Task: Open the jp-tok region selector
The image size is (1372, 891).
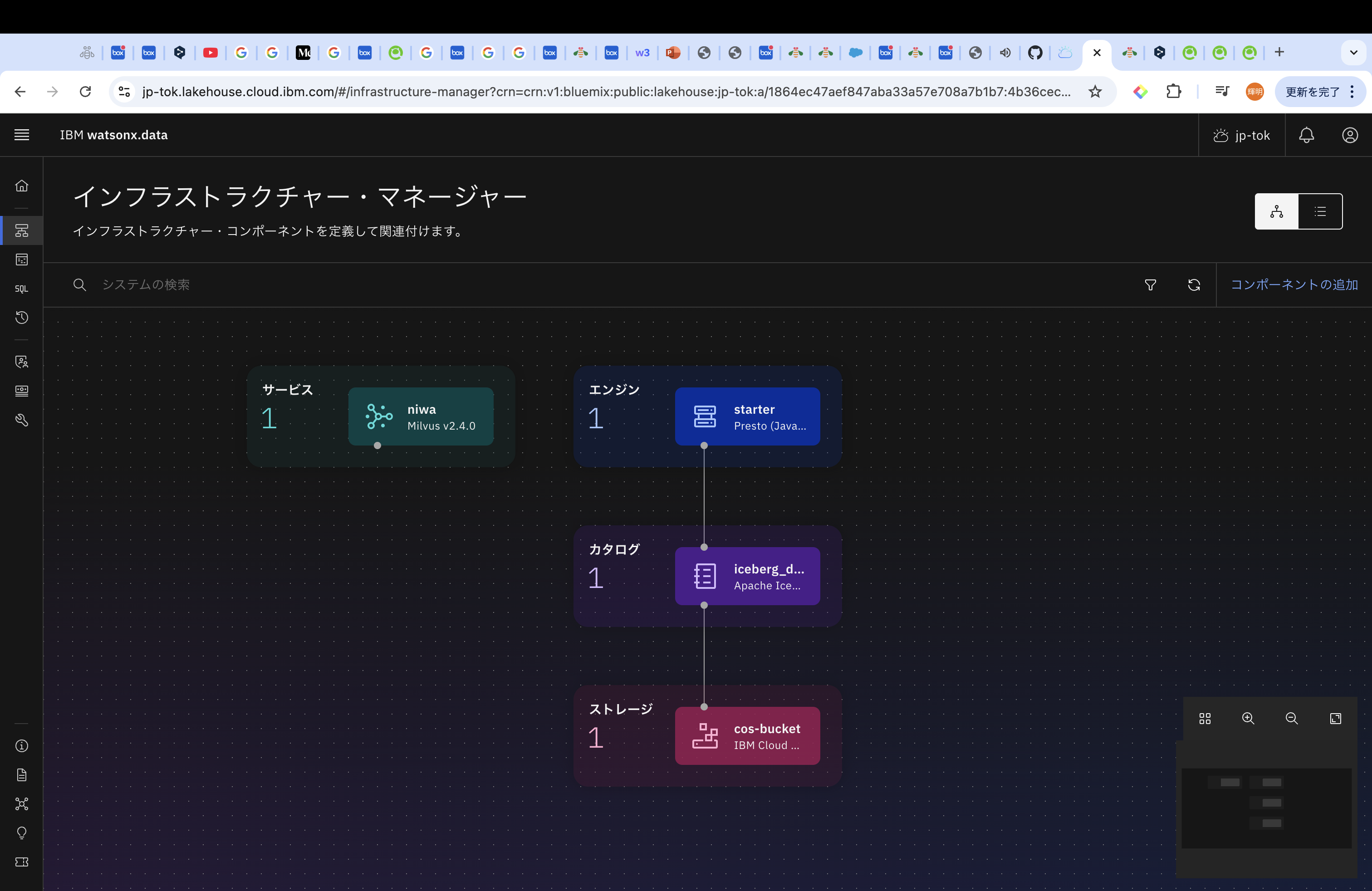Action: 1242,135
